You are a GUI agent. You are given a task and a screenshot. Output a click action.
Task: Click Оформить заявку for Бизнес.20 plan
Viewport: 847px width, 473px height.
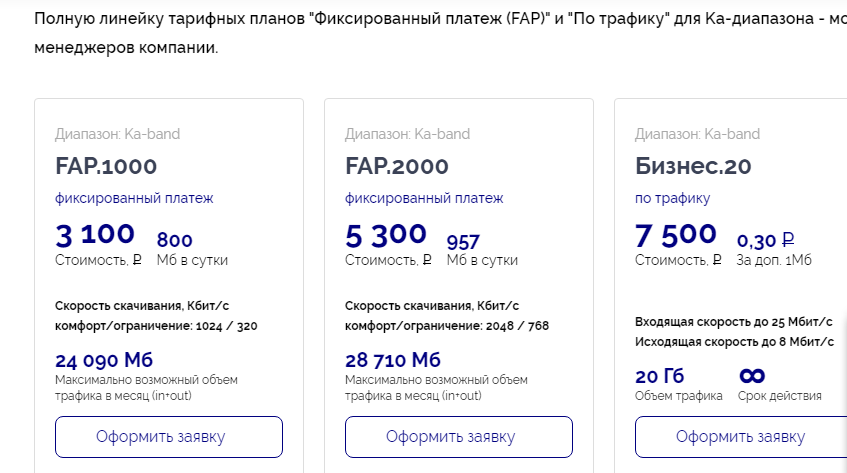coord(741,437)
